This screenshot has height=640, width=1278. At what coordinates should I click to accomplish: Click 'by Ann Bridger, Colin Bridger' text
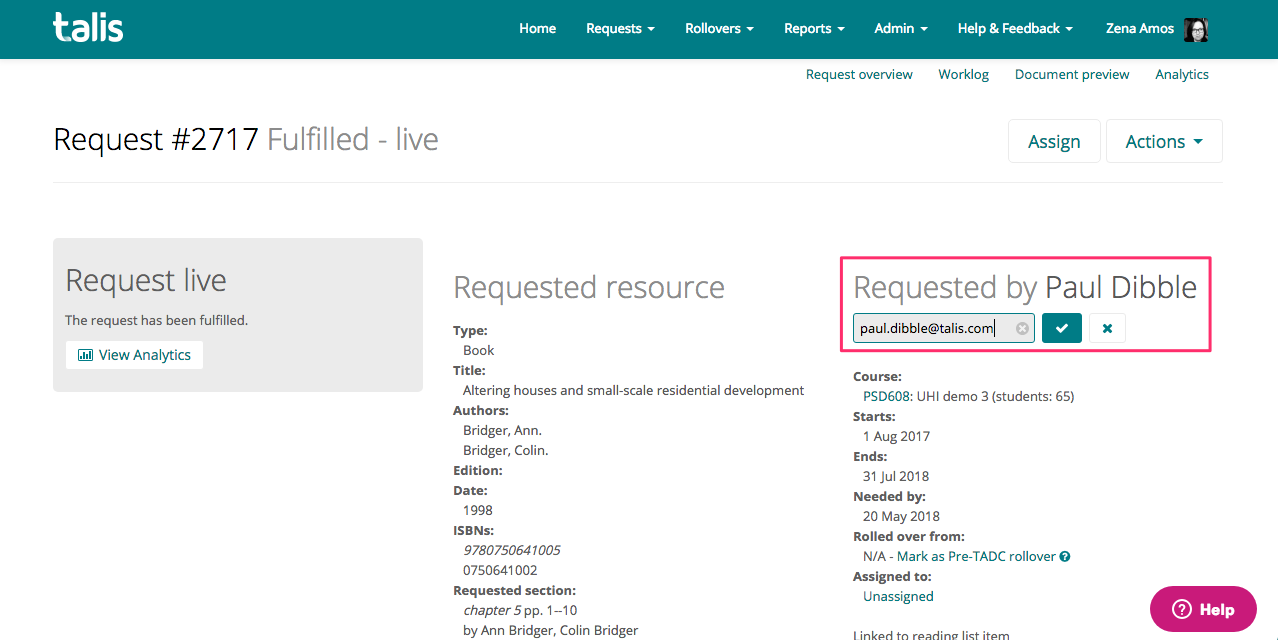click(x=550, y=630)
